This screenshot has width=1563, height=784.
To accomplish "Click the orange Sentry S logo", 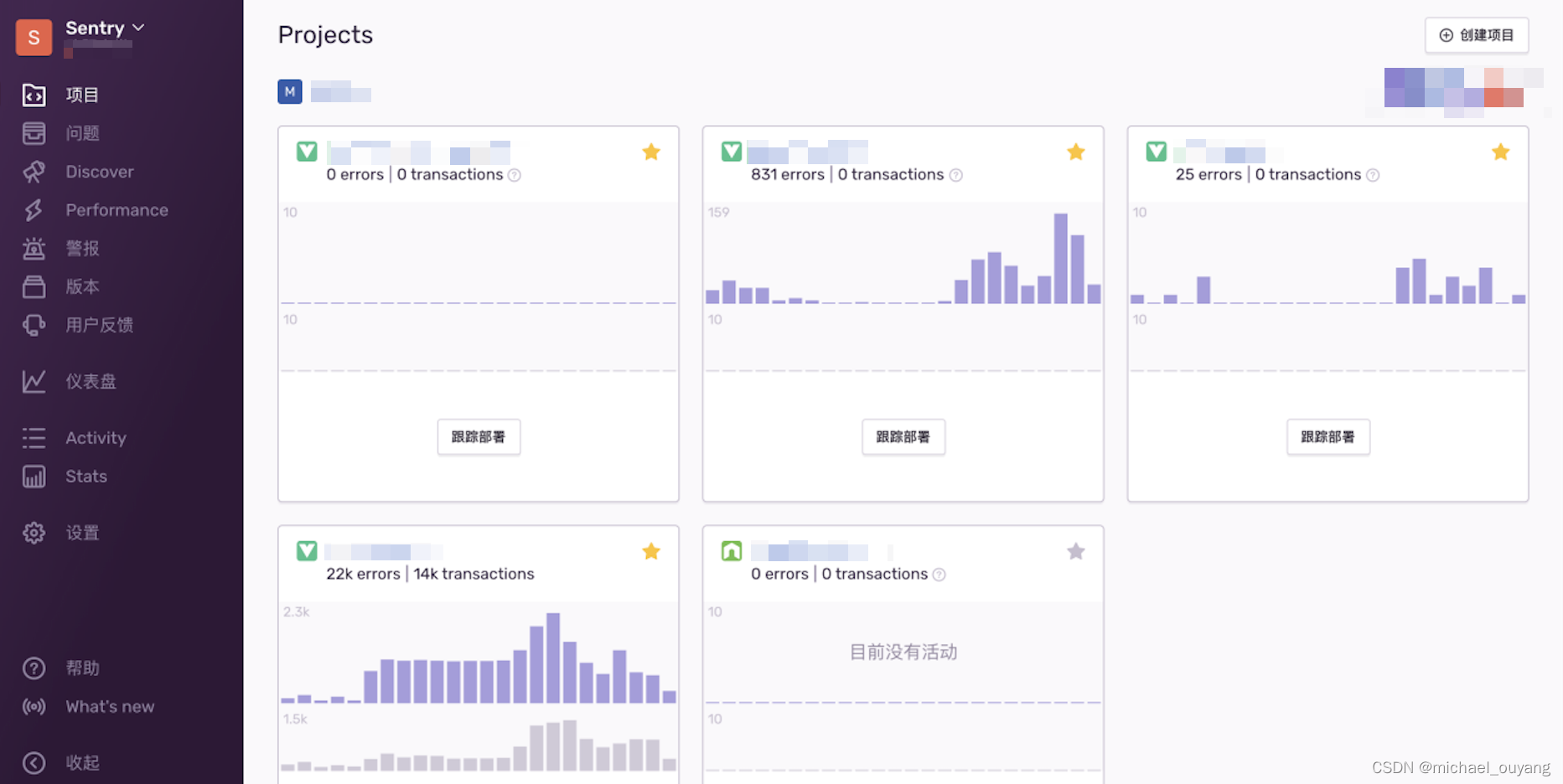I will tap(34, 37).
